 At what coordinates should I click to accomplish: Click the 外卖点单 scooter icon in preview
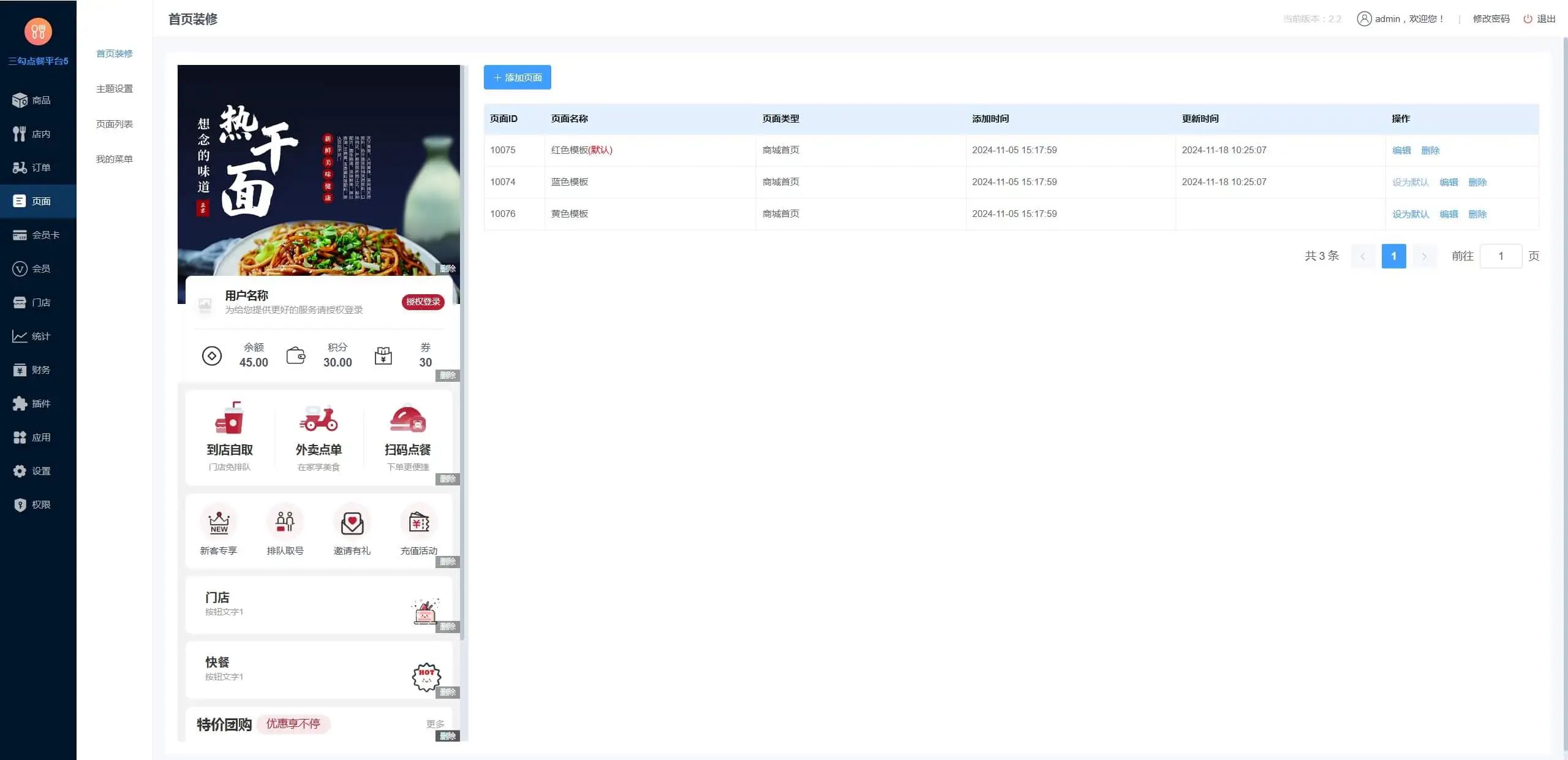pos(318,419)
